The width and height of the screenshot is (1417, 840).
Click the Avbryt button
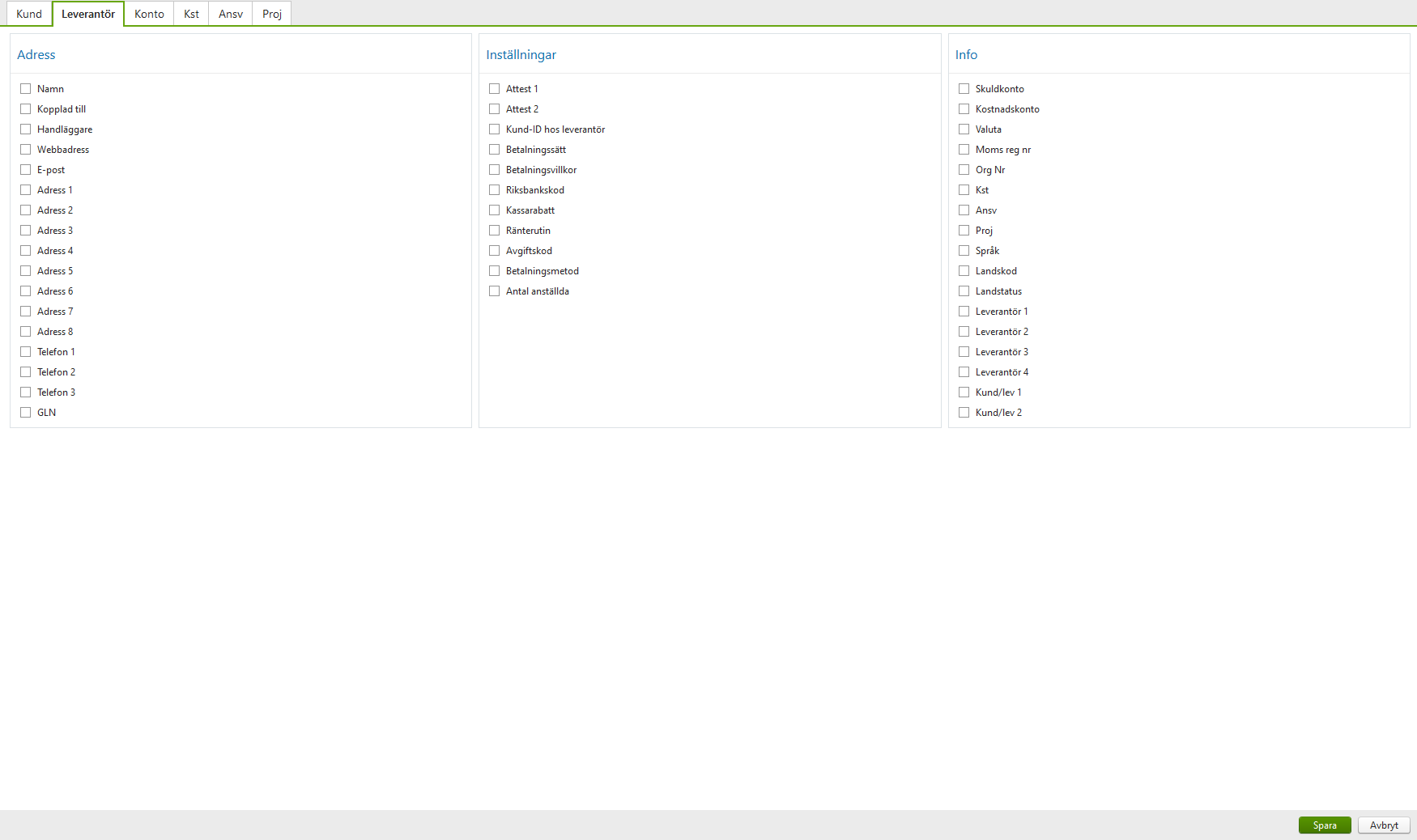coord(1384,825)
